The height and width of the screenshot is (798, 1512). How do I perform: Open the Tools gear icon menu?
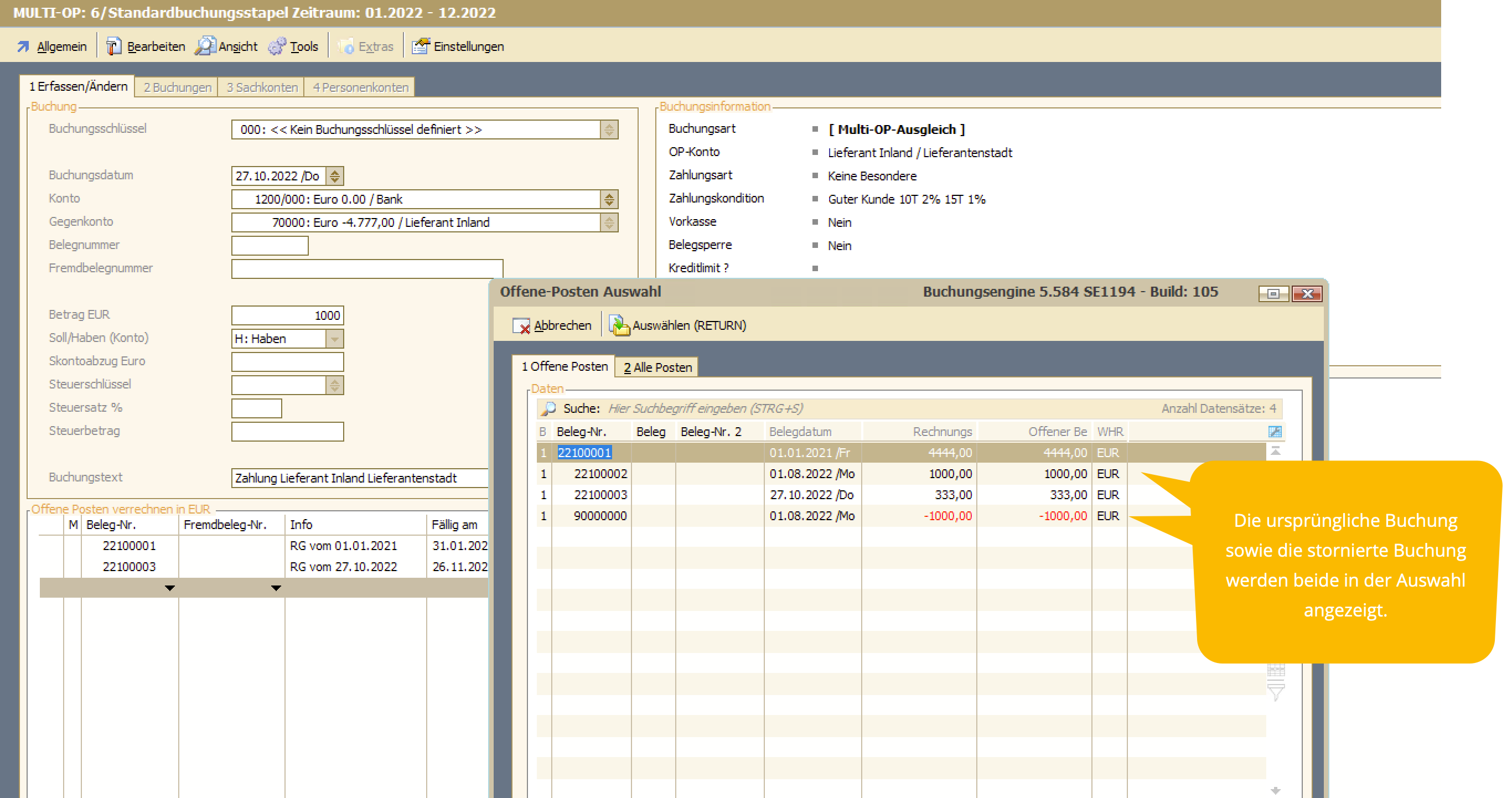(277, 46)
